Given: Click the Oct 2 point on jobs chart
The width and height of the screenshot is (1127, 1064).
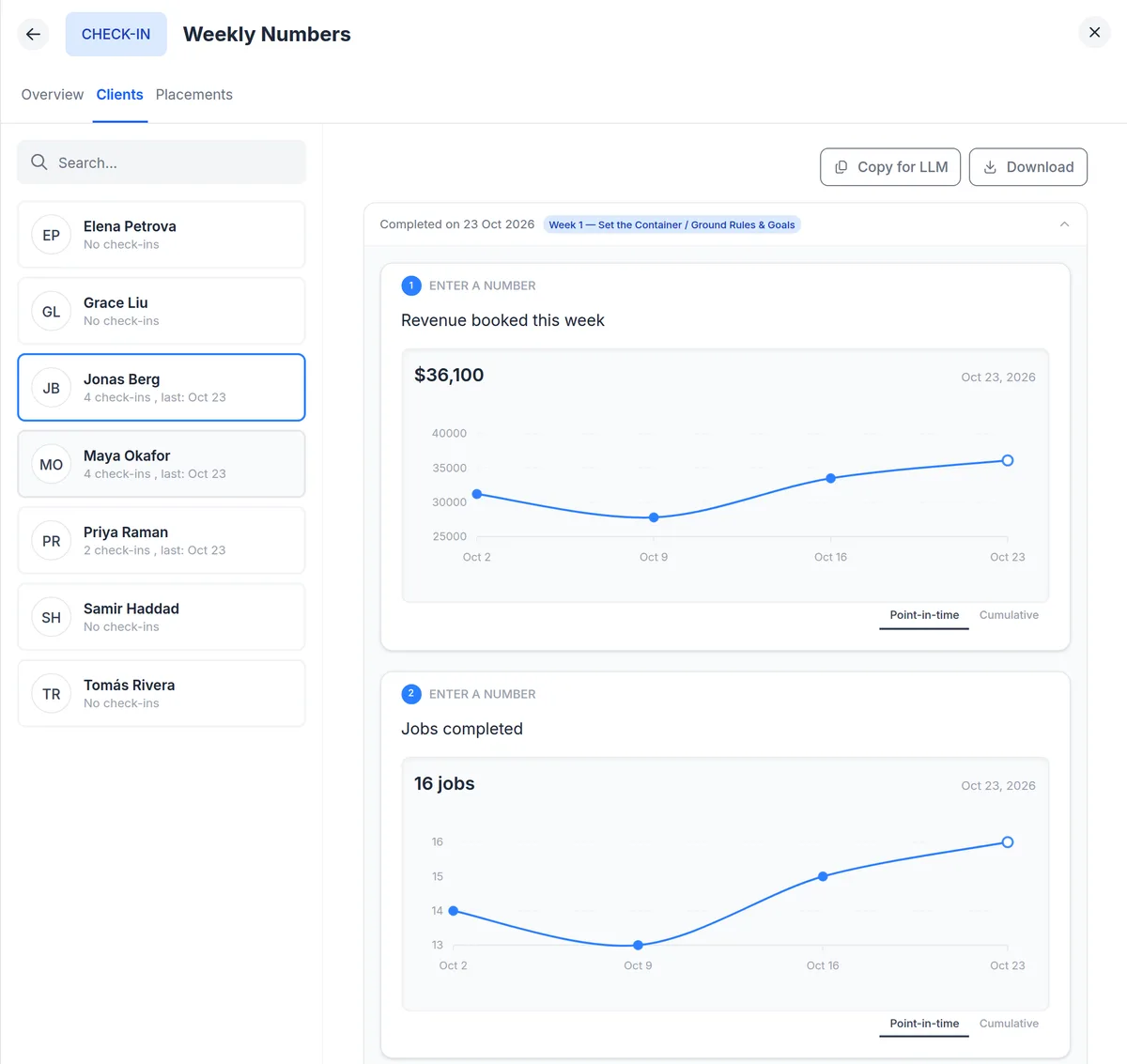Looking at the screenshot, I should [x=454, y=911].
